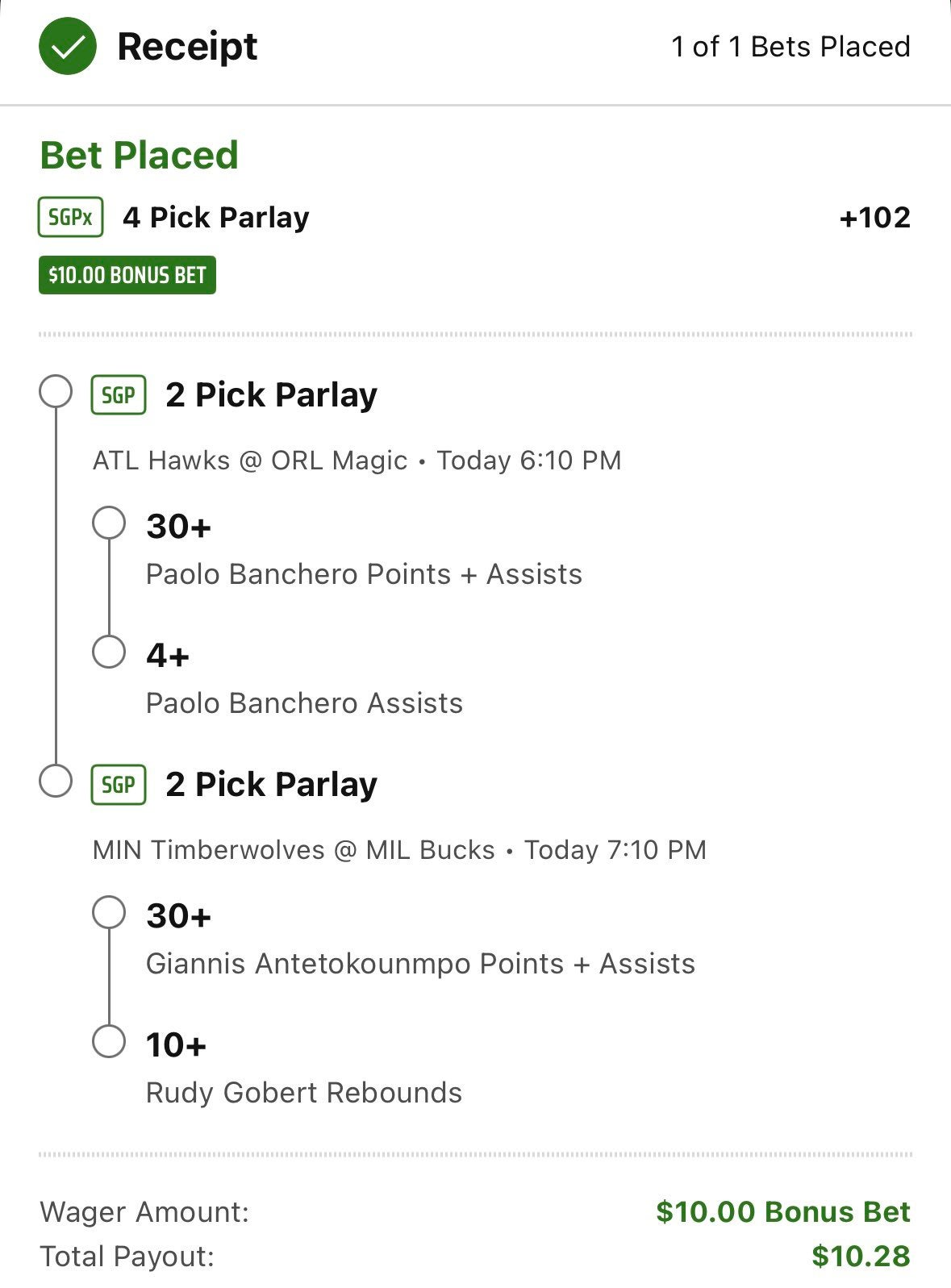Click status circle for Timberwolves parlay
The image size is (951, 1288).
[56, 782]
